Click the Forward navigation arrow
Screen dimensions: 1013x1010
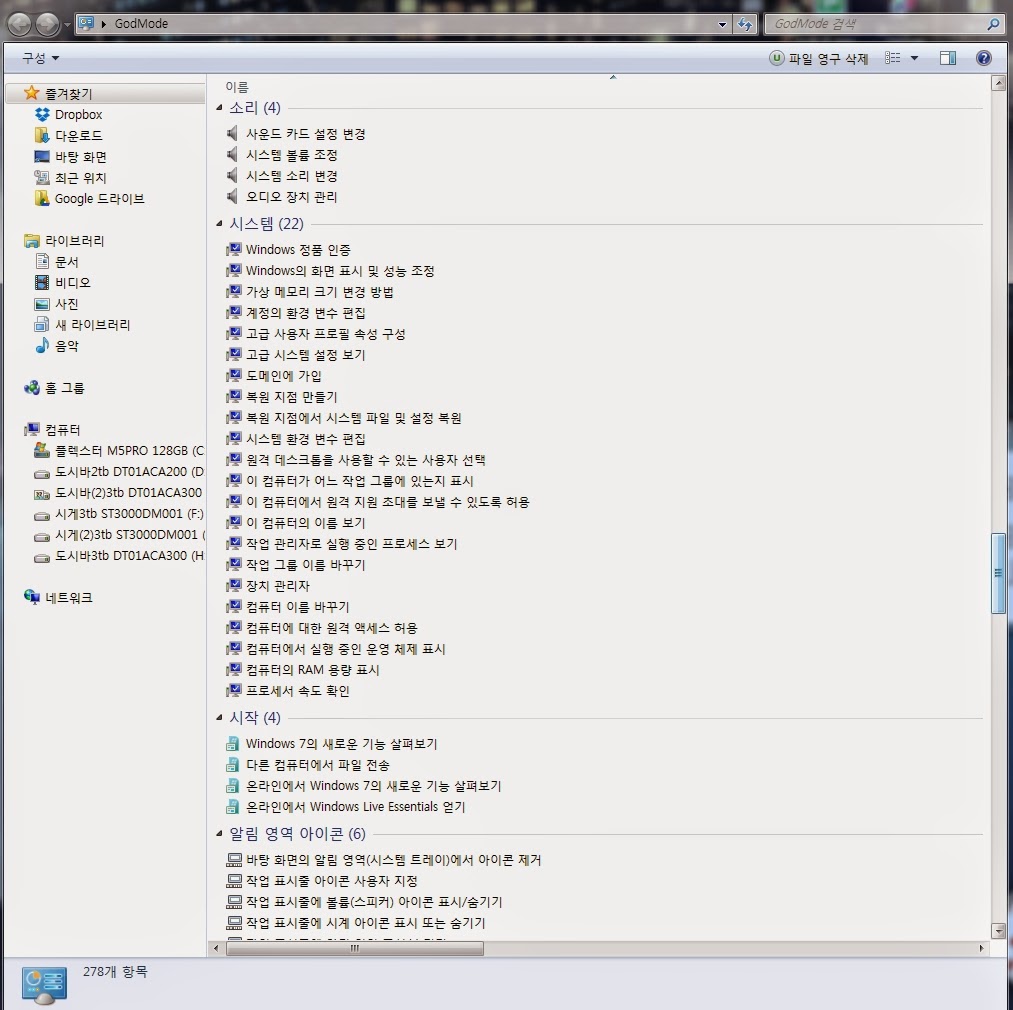coord(47,25)
